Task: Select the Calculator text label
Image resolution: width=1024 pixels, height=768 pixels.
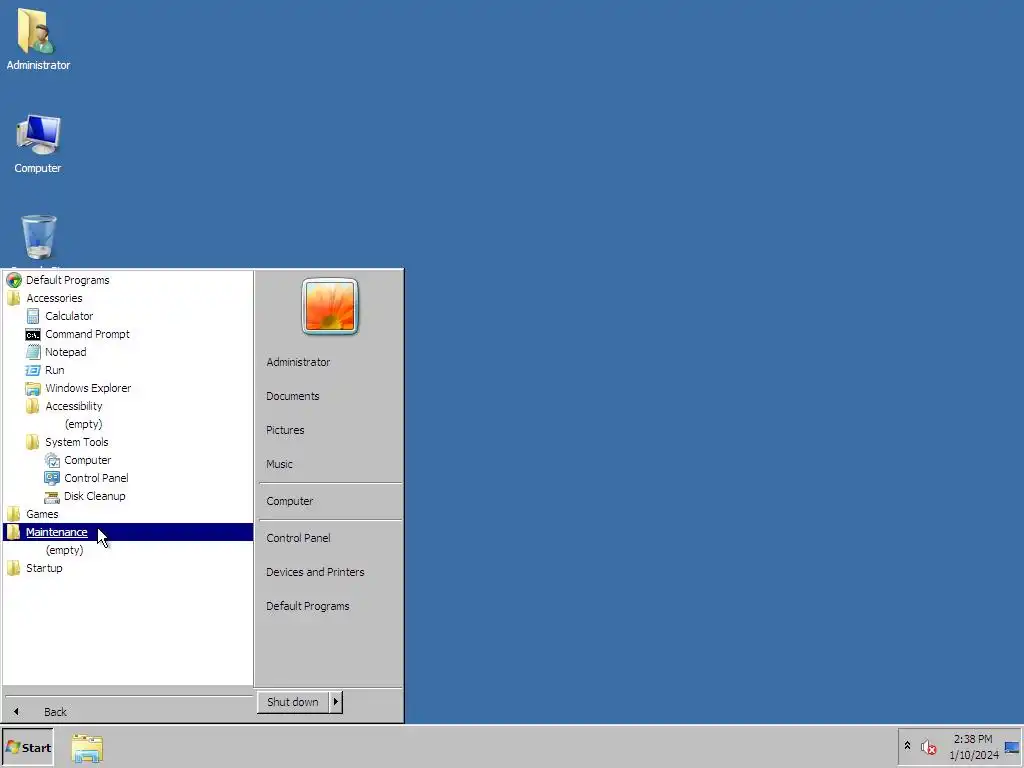Action: 69,316
